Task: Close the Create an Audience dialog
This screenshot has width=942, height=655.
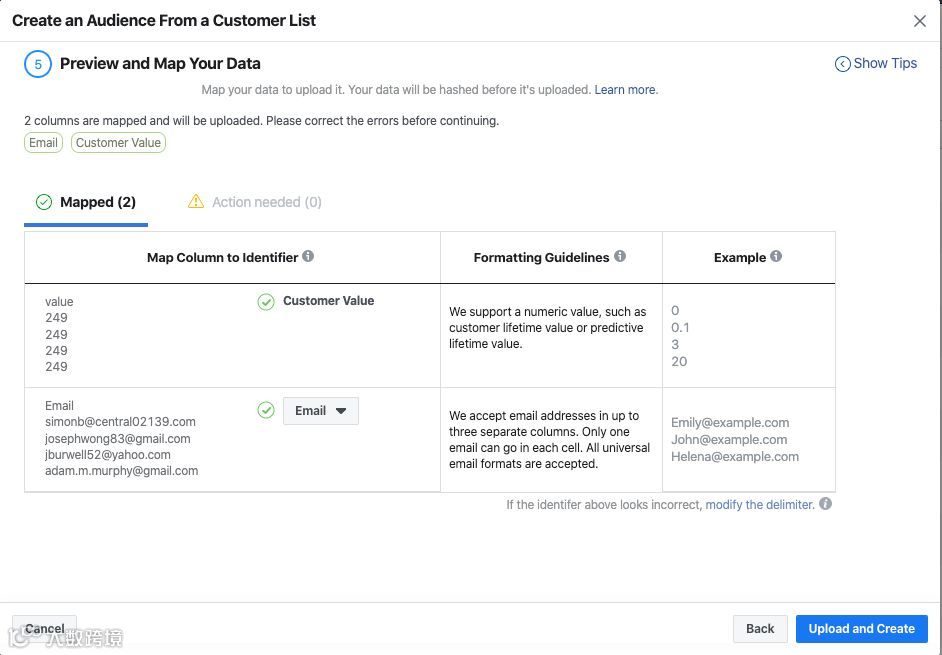Action: point(920,21)
